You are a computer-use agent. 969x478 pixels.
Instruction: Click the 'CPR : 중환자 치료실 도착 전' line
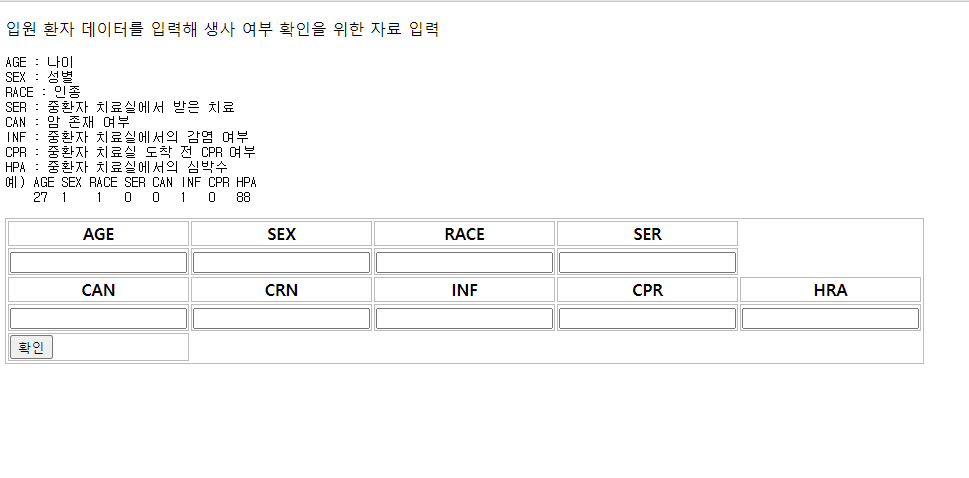(x=130, y=152)
